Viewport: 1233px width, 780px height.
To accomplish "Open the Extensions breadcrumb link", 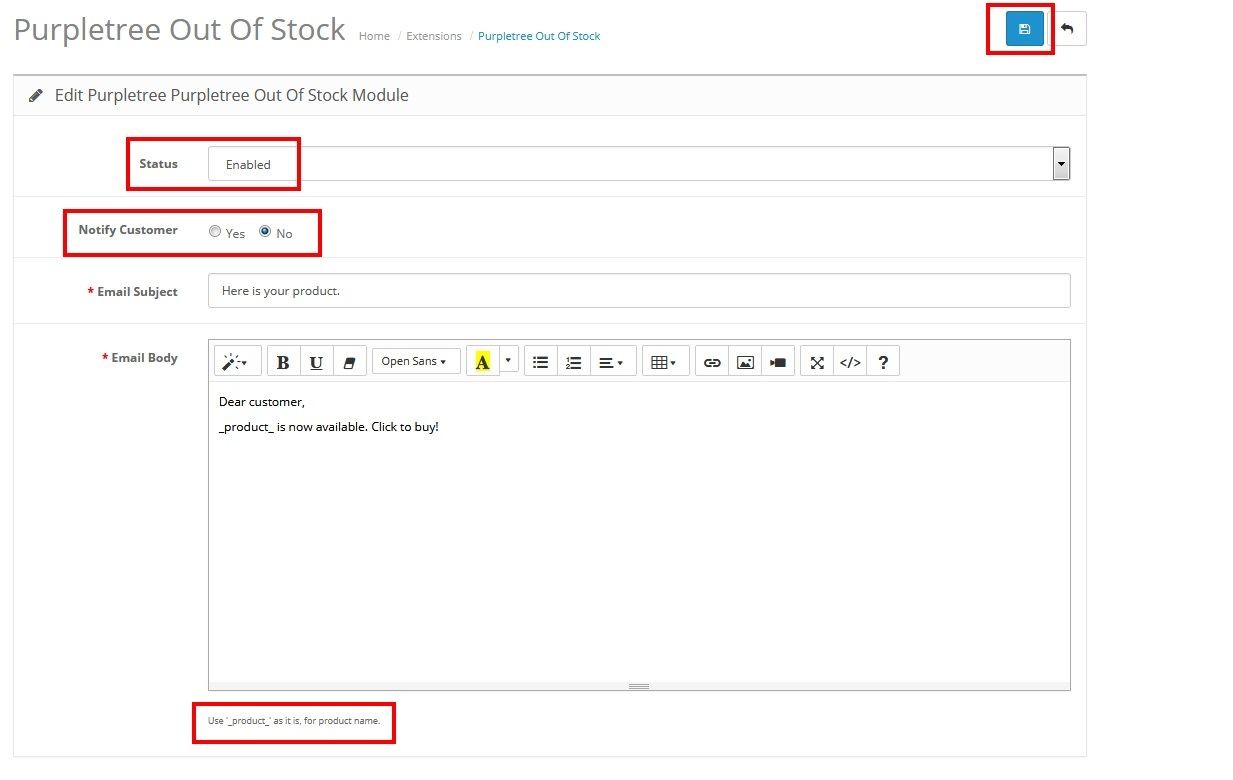I will point(434,36).
